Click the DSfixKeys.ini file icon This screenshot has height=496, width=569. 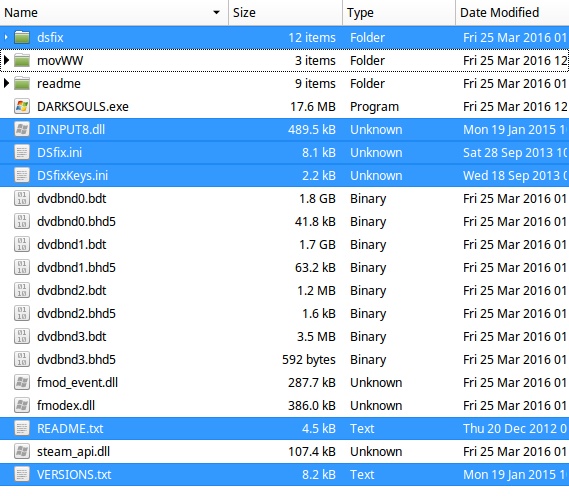[22, 176]
